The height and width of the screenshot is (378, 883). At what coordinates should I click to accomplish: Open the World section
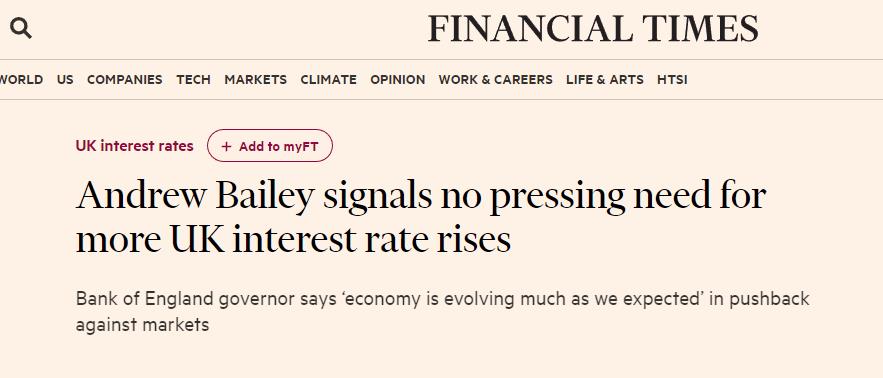pyautogui.click(x=21, y=80)
